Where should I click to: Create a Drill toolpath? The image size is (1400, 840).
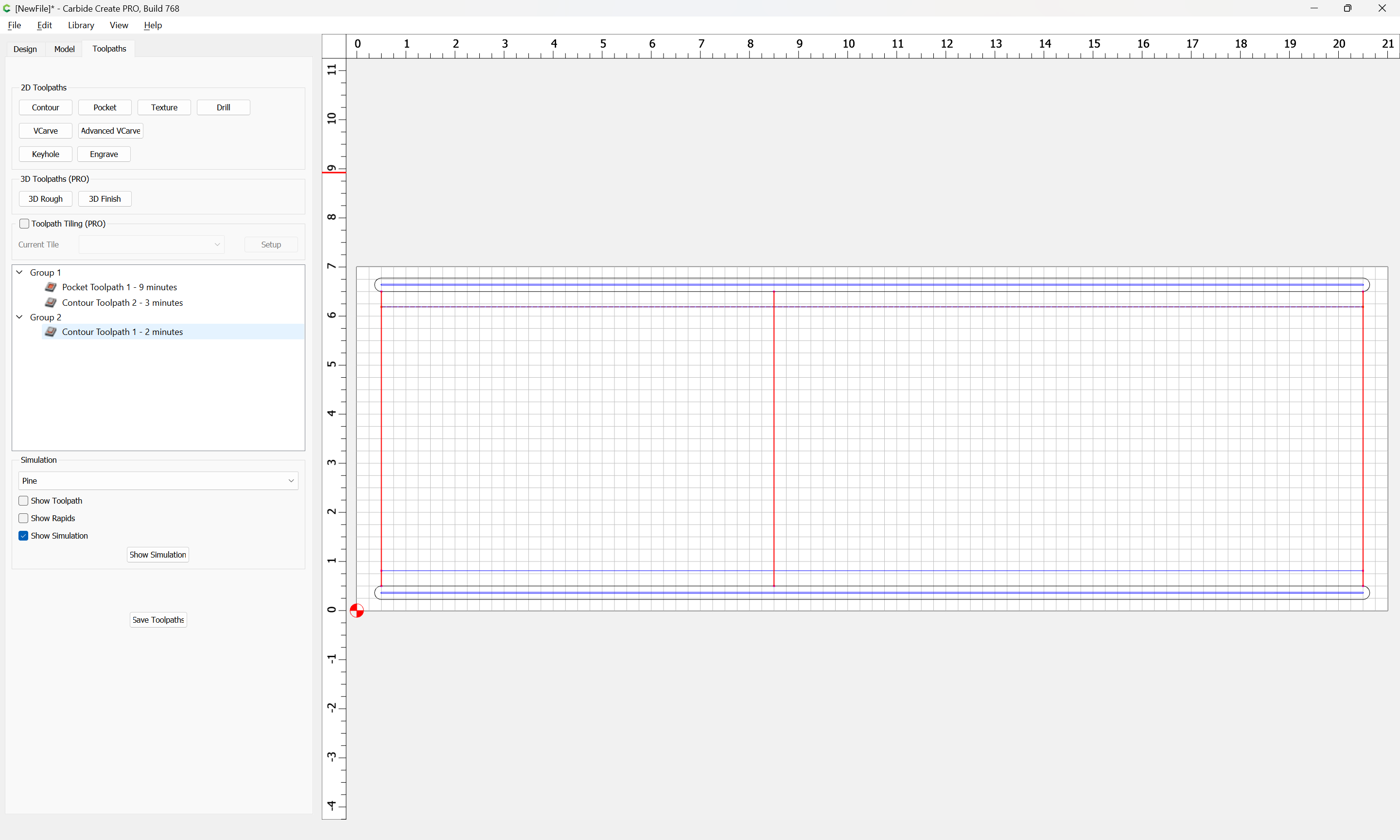(224, 107)
